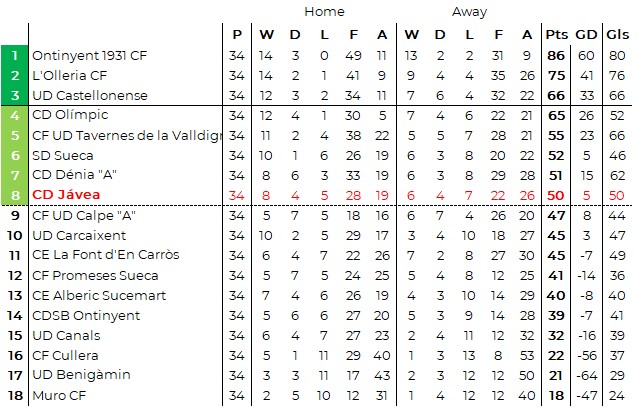Sort by the Pts column header
Image resolution: width=638 pixels, height=409 pixels.
(557, 34)
